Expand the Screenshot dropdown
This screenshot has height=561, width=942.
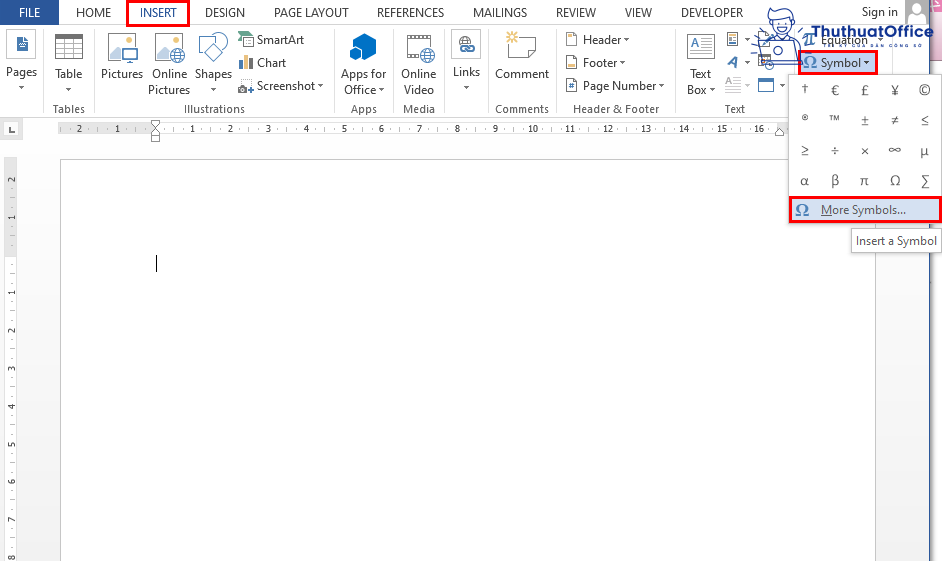pos(282,86)
